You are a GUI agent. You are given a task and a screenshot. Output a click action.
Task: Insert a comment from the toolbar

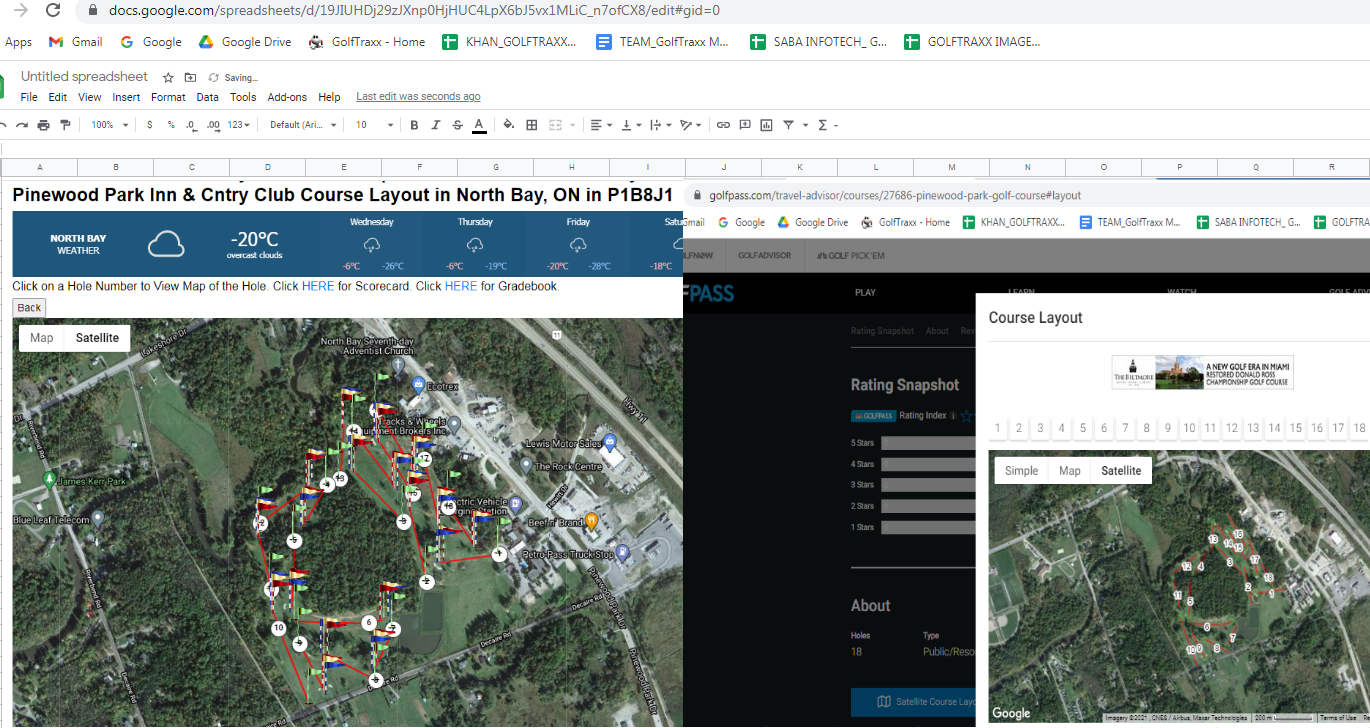(745, 125)
